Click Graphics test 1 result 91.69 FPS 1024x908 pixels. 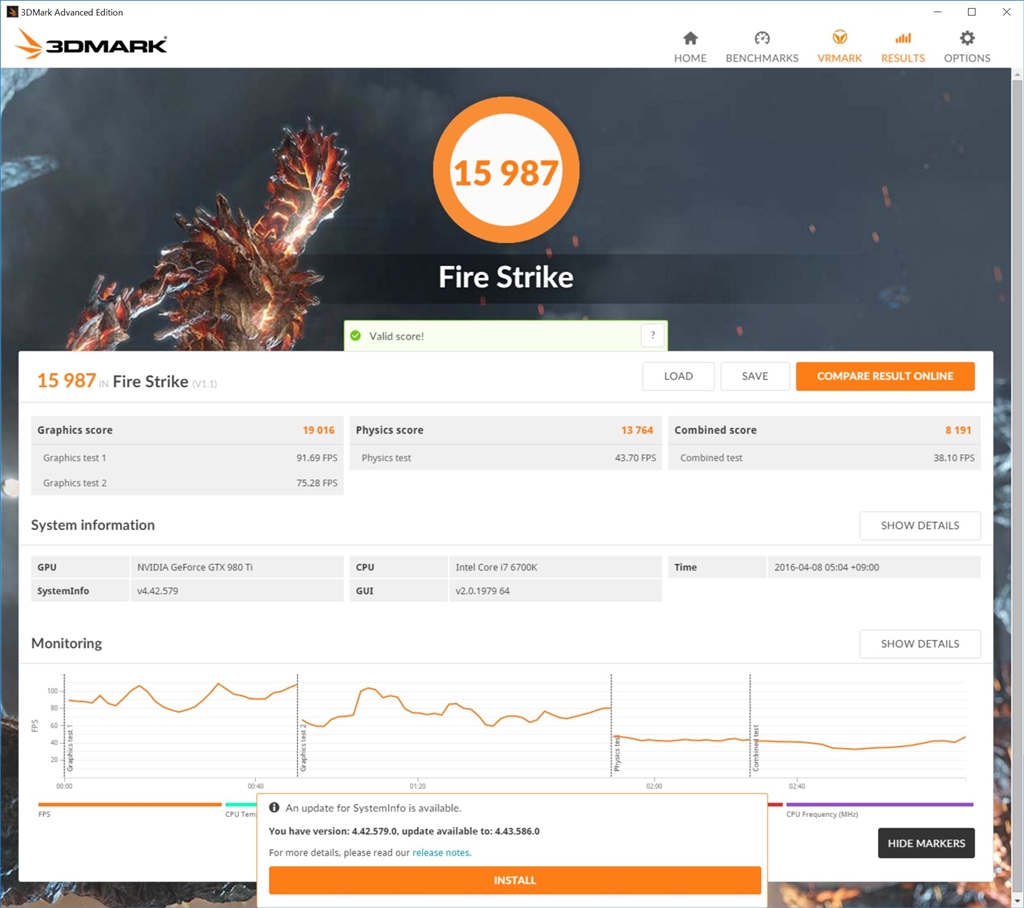pyautogui.click(x=317, y=458)
